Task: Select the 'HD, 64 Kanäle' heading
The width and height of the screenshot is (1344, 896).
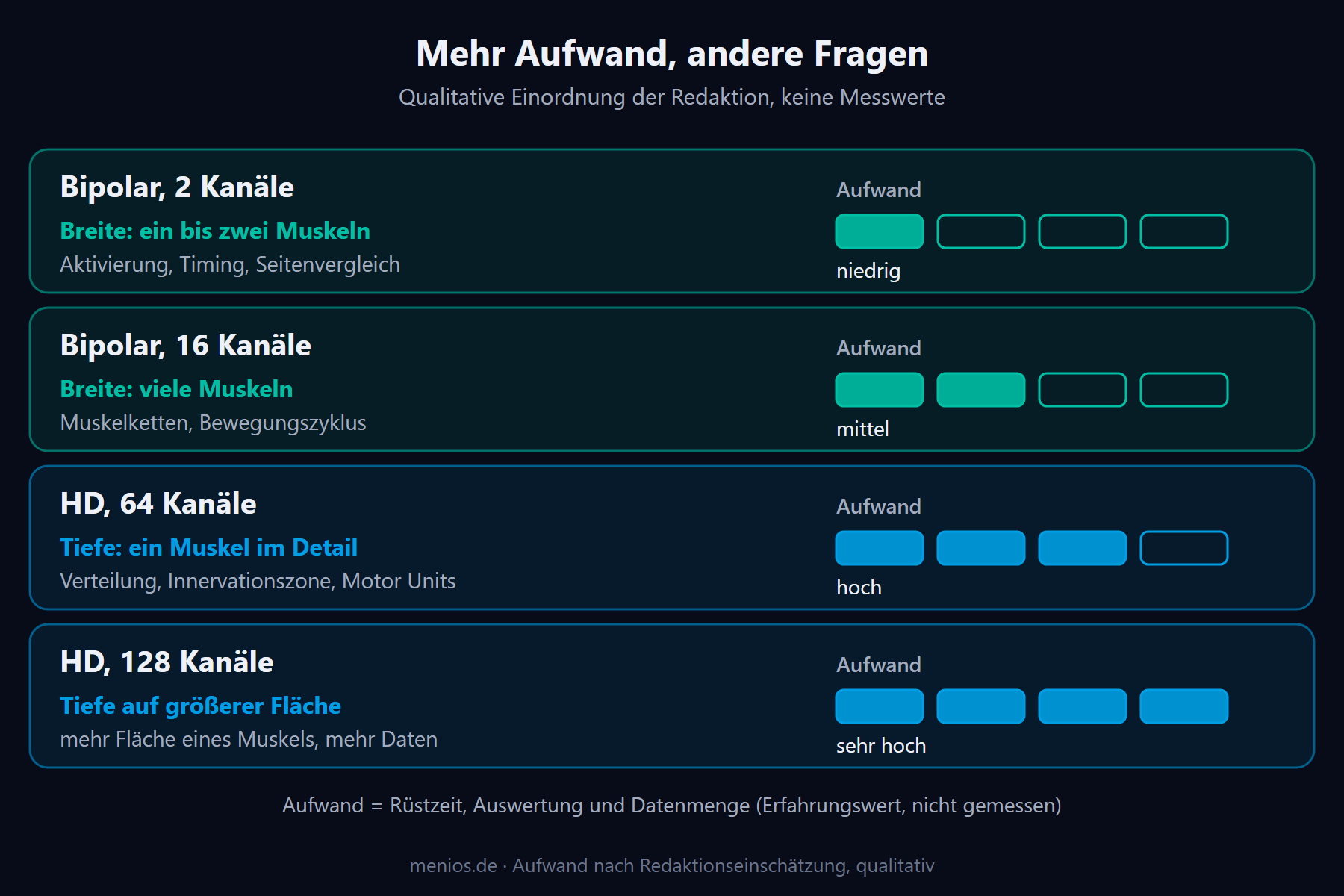Action: click(158, 503)
